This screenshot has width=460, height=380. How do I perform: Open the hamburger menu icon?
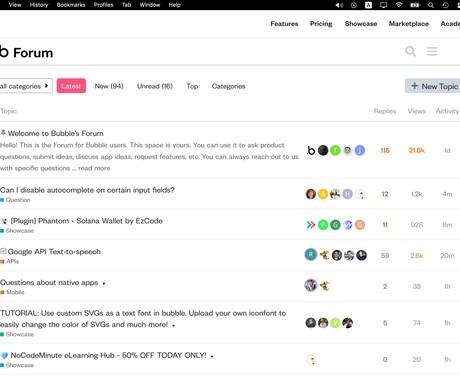(x=432, y=51)
